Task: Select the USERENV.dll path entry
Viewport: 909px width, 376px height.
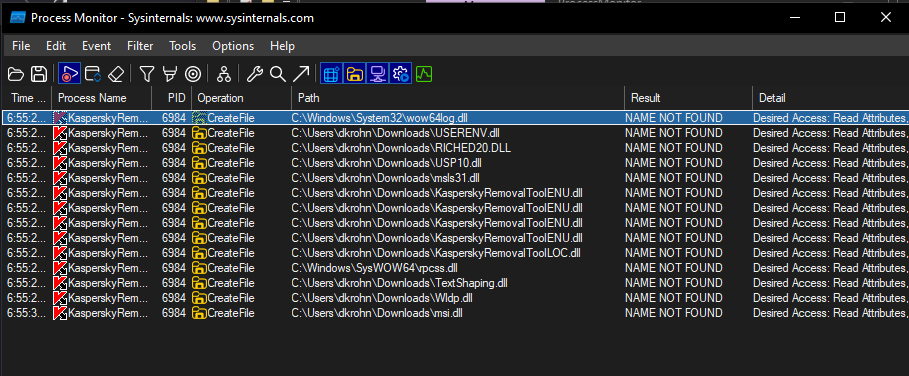Action: (x=395, y=133)
